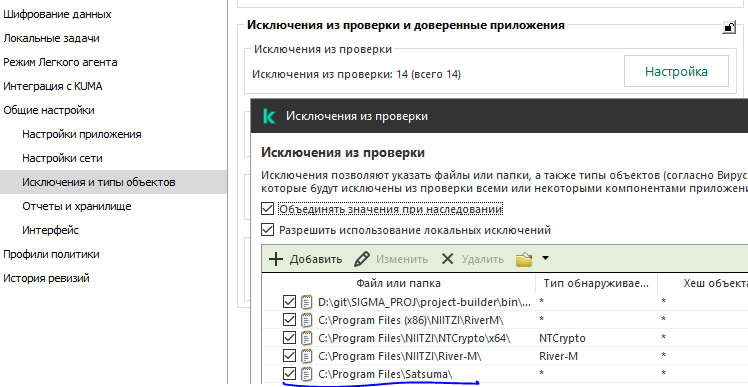Click the file icon of the NTCrypto\x64 row
748x387 pixels.
(306, 338)
